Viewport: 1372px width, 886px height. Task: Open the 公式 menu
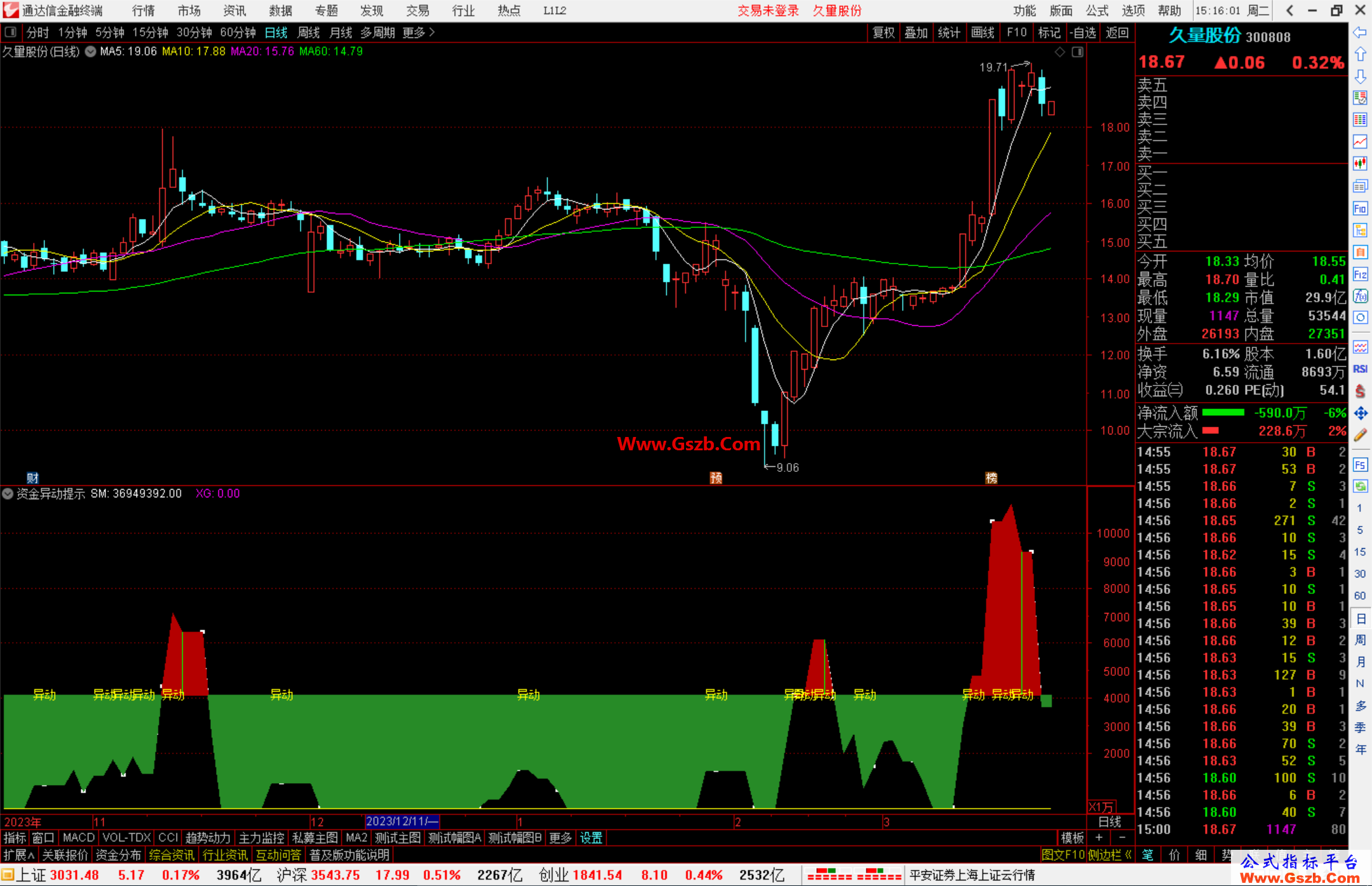click(x=1097, y=11)
